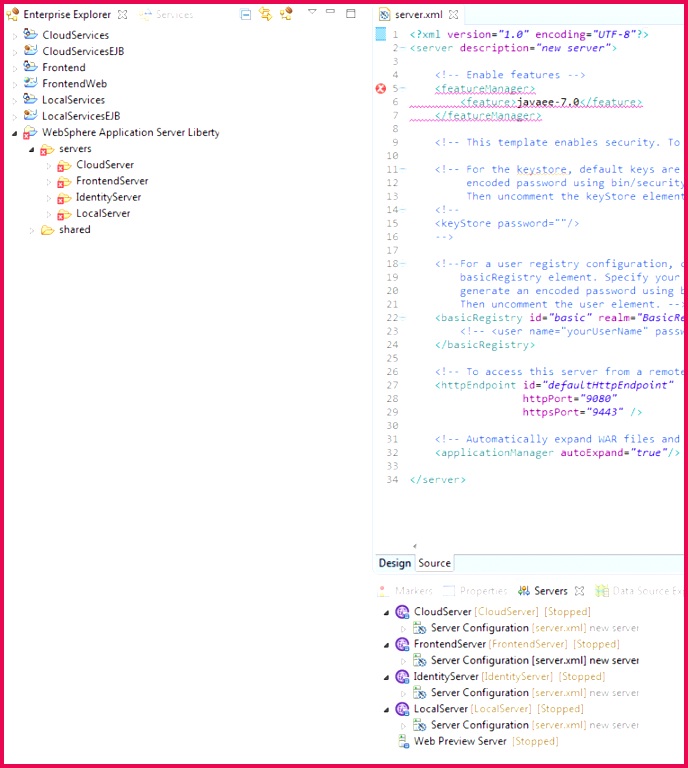Collapse the servers folder node
688x768 pixels.
pyautogui.click(x=31, y=149)
